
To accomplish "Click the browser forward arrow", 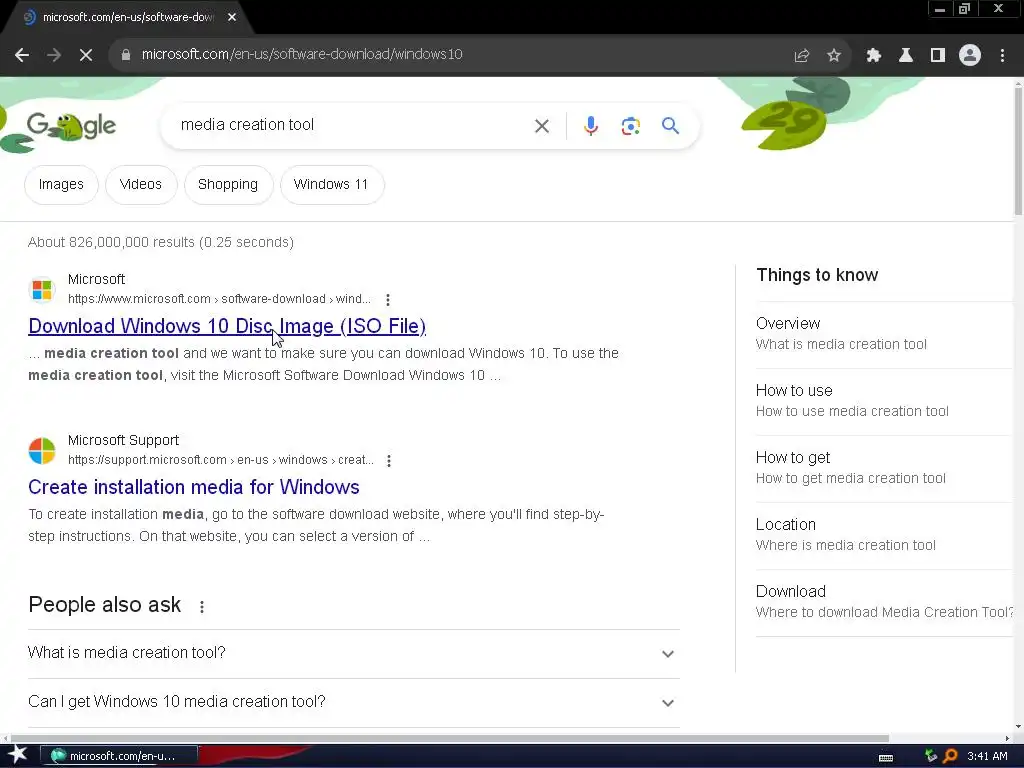I will point(54,55).
